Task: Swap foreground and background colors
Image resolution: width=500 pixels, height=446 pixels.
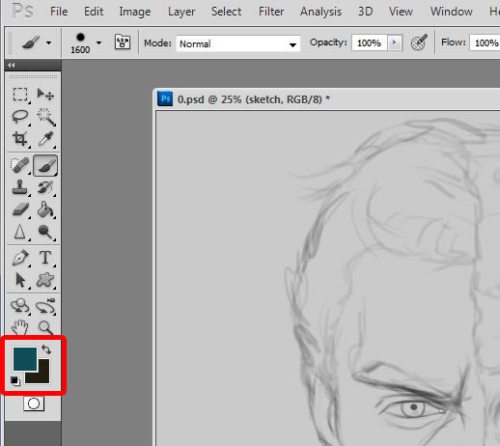Action: 46,349
